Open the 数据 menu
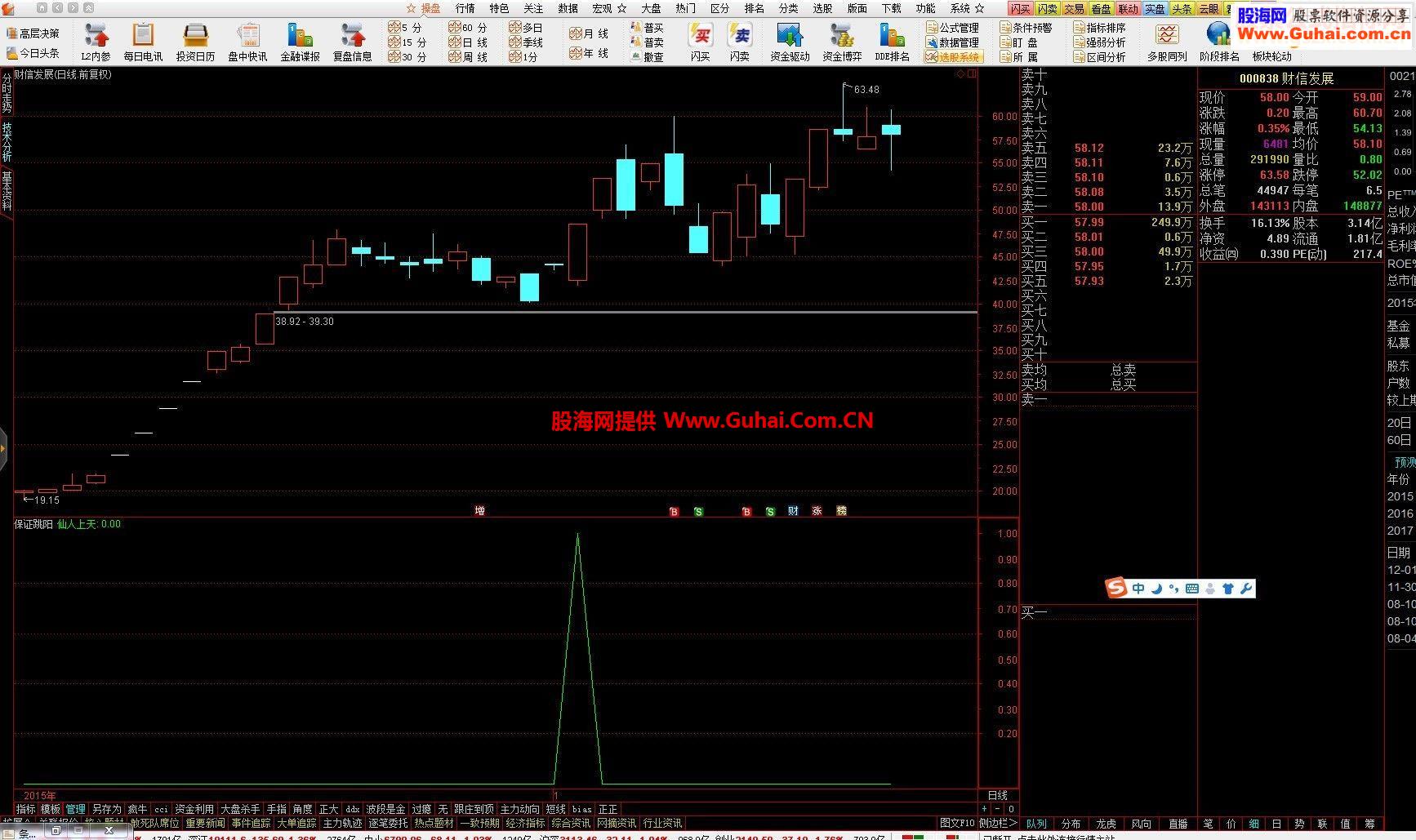The height and width of the screenshot is (840, 1416). 568,8
